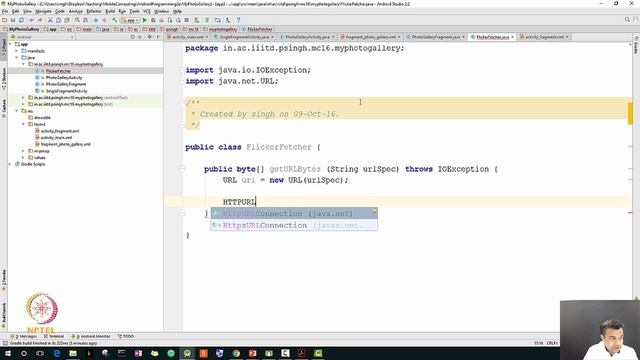Toggle the Build Variants side panel tab
This screenshot has width=640, height=360.
pos(4,315)
